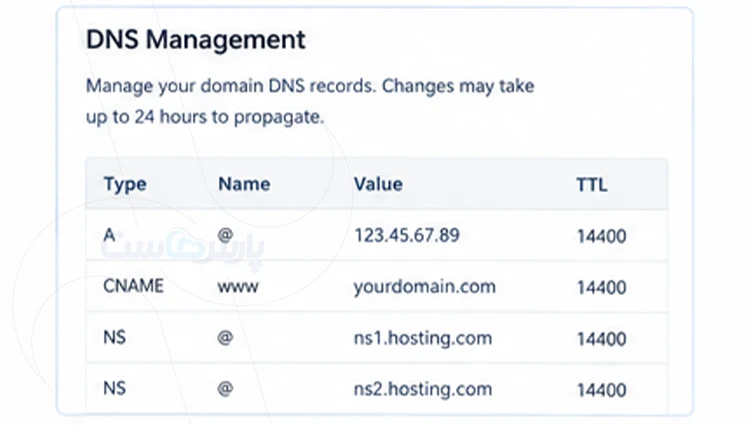Select the A record type cell
The height and width of the screenshot is (425, 755).
[109, 235]
